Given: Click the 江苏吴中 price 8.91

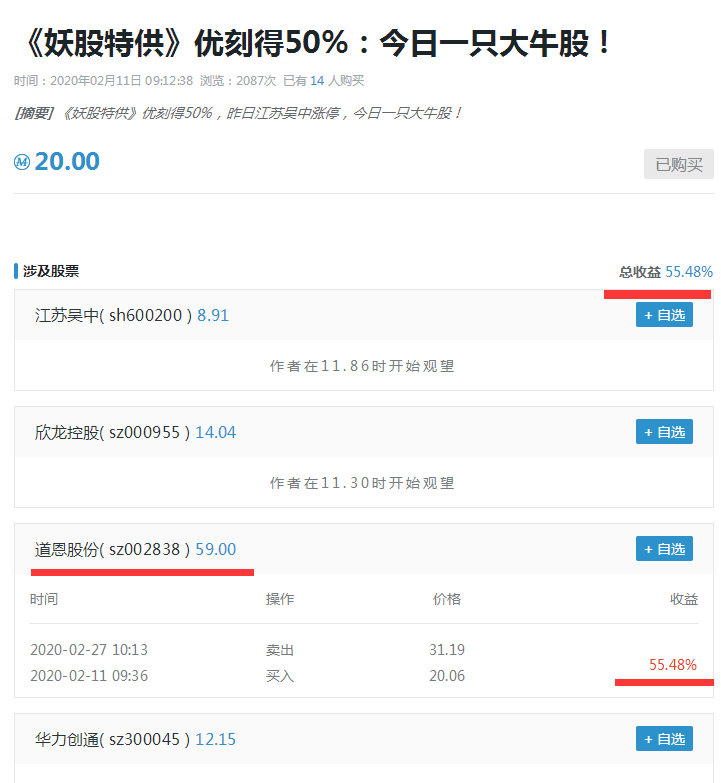Looking at the screenshot, I should tap(213, 316).
